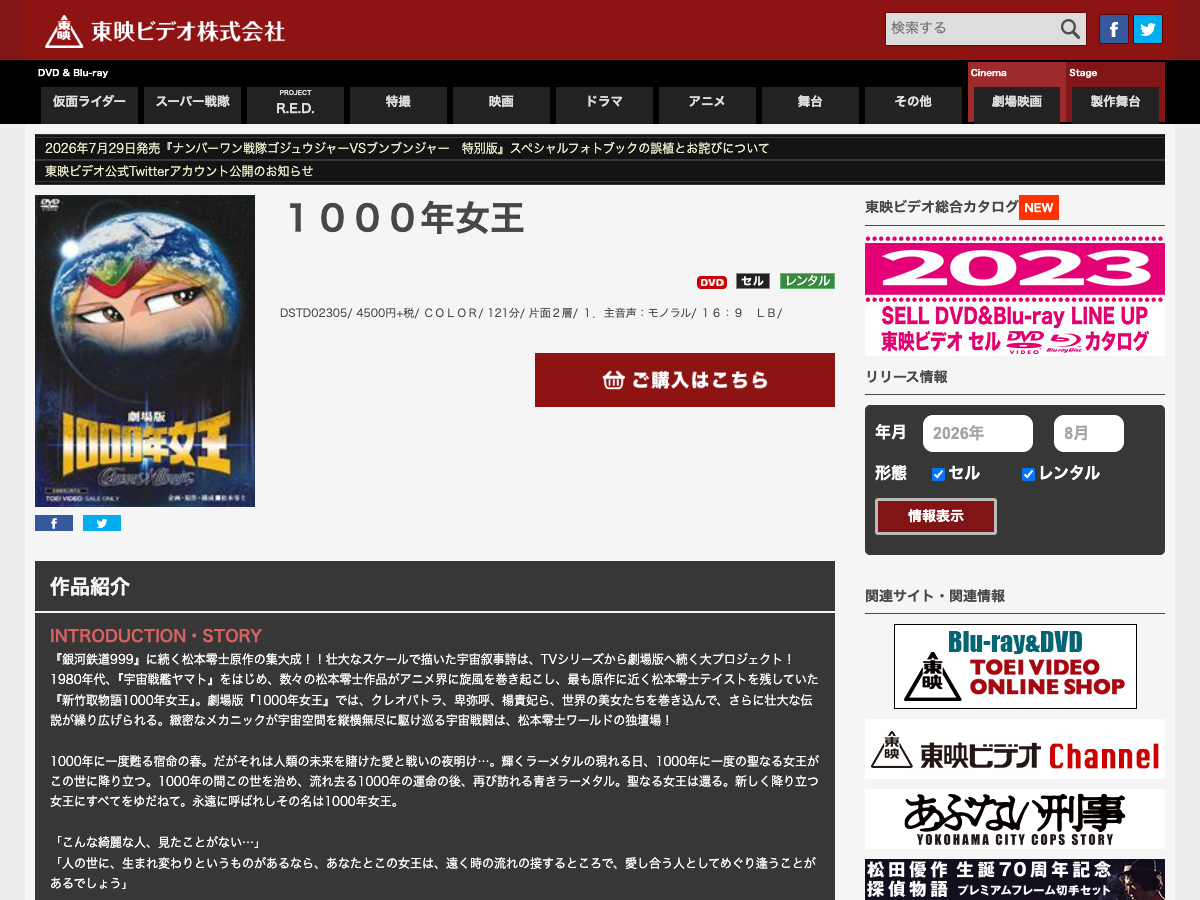Open ドラマ menu
This screenshot has width=1200, height=900.
(x=604, y=103)
